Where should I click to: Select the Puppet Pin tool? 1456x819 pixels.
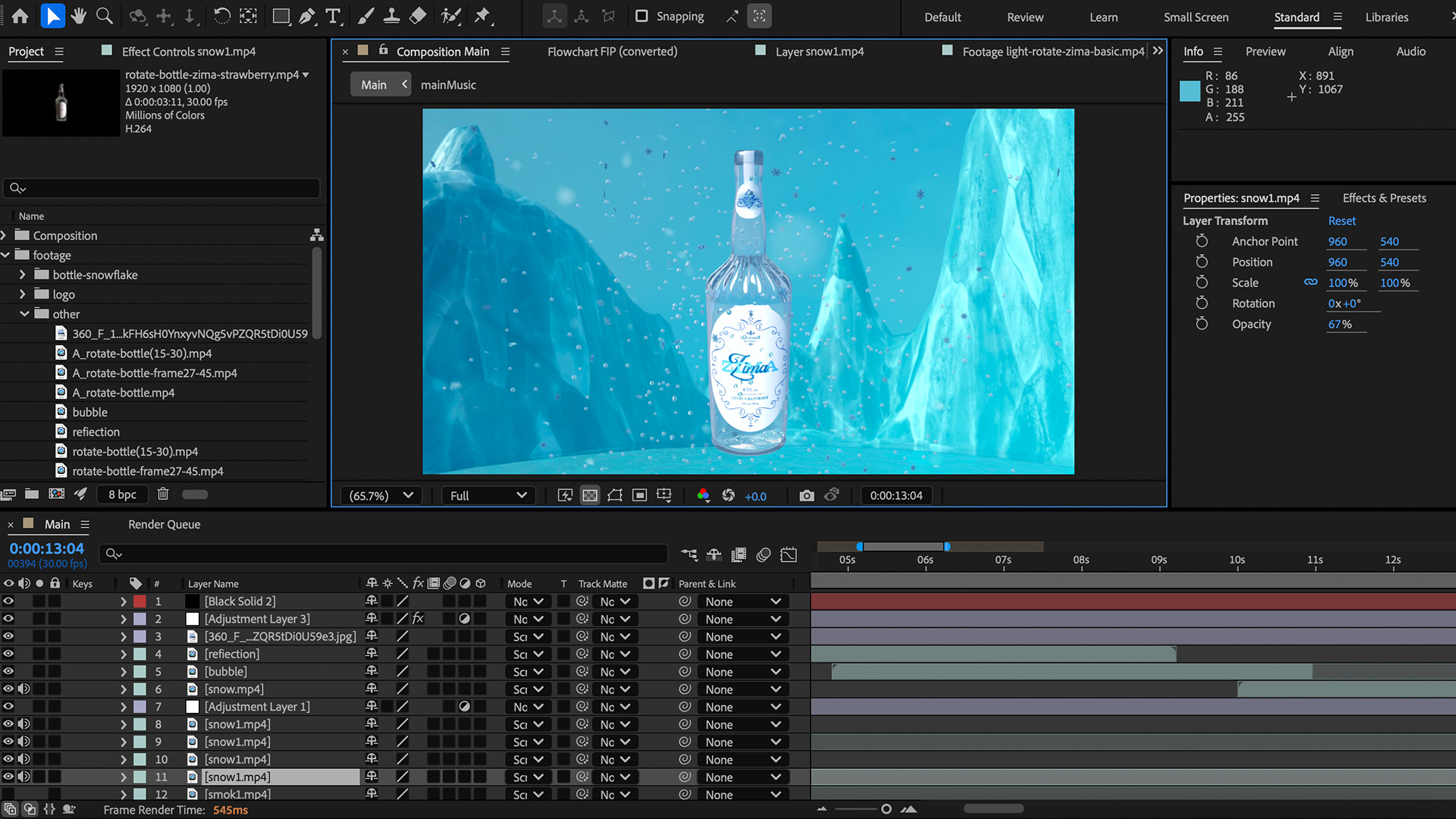(482, 16)
